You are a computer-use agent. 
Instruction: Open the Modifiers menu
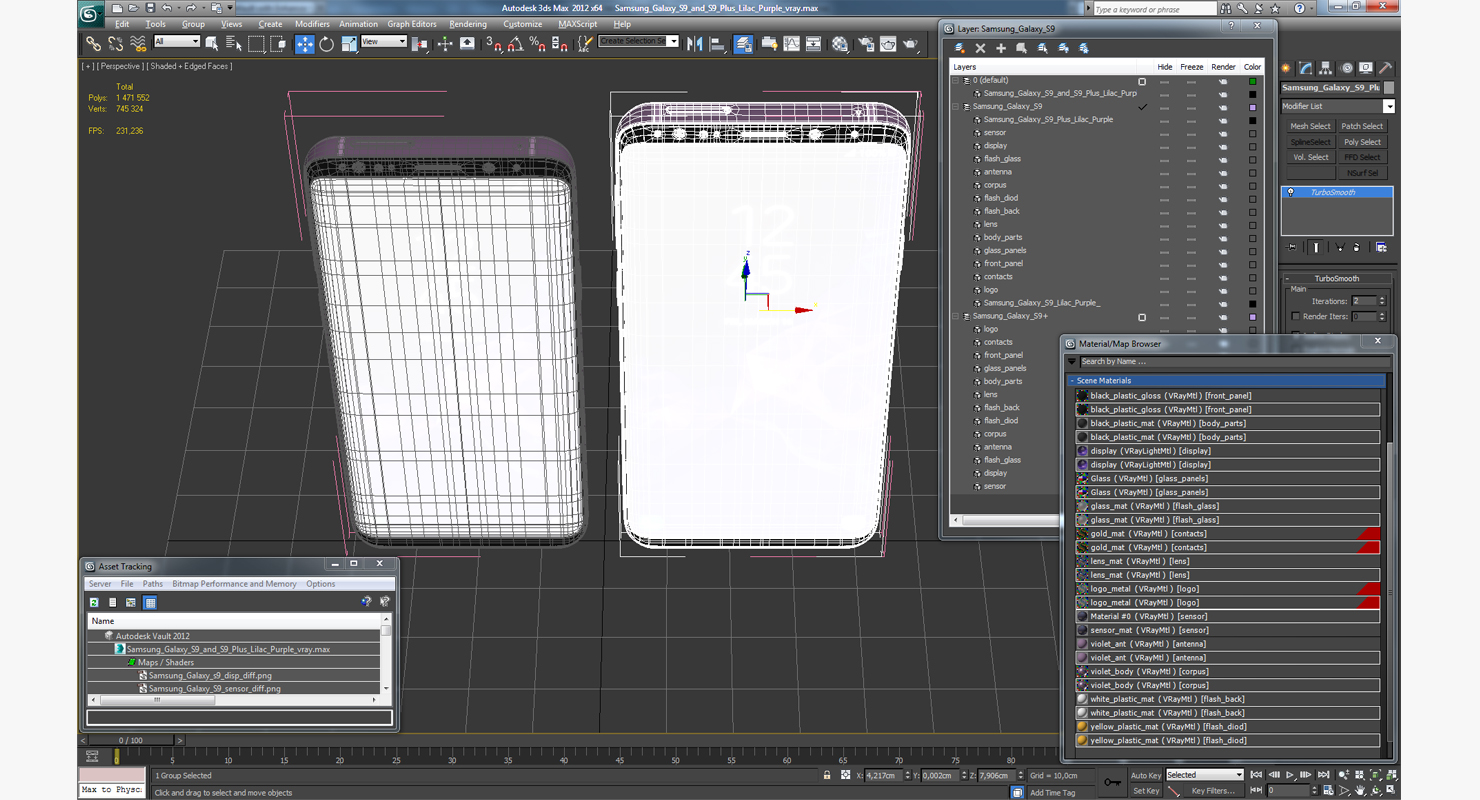312,24
